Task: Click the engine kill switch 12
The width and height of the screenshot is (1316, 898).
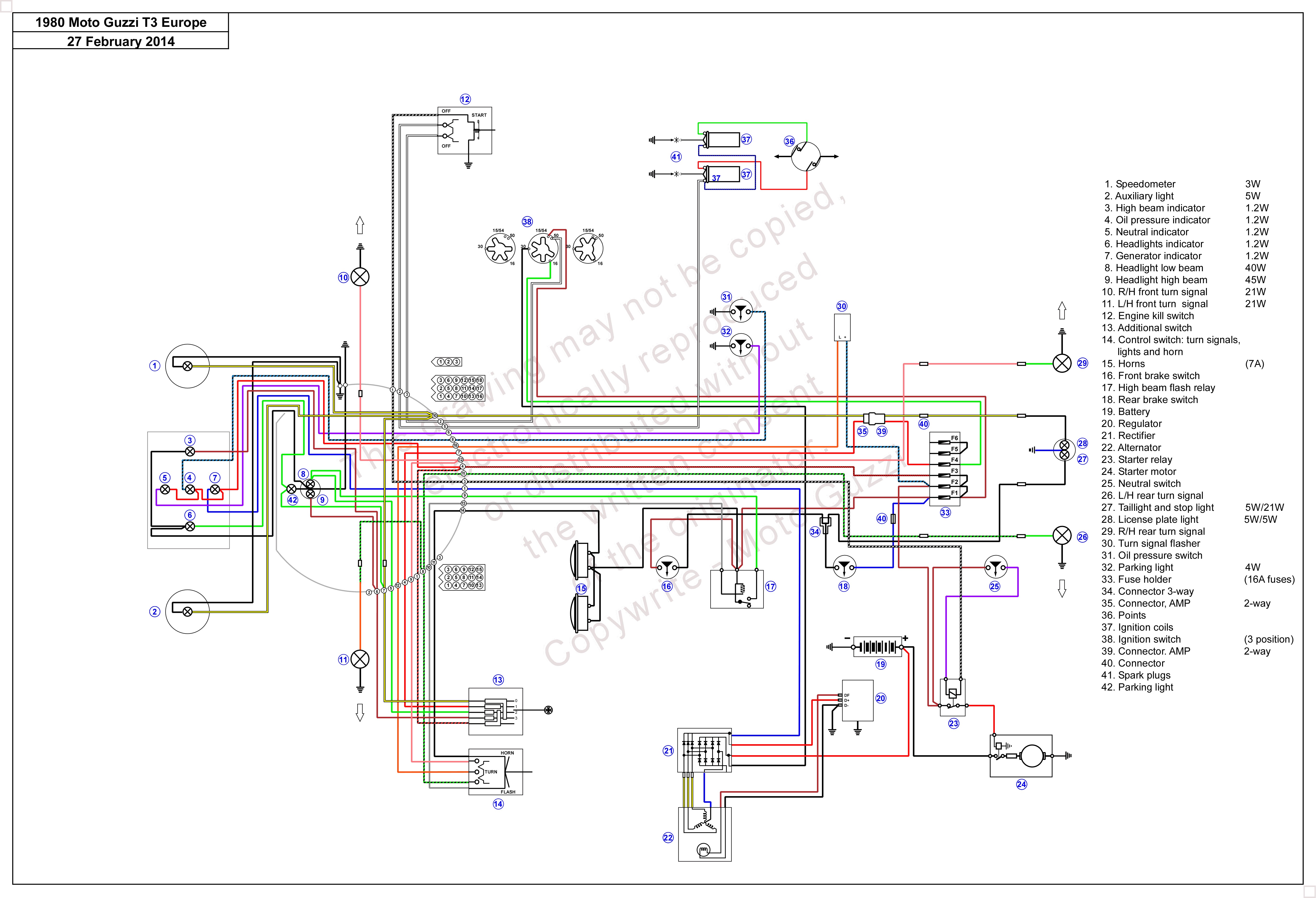Action: (x=465, y=130)
